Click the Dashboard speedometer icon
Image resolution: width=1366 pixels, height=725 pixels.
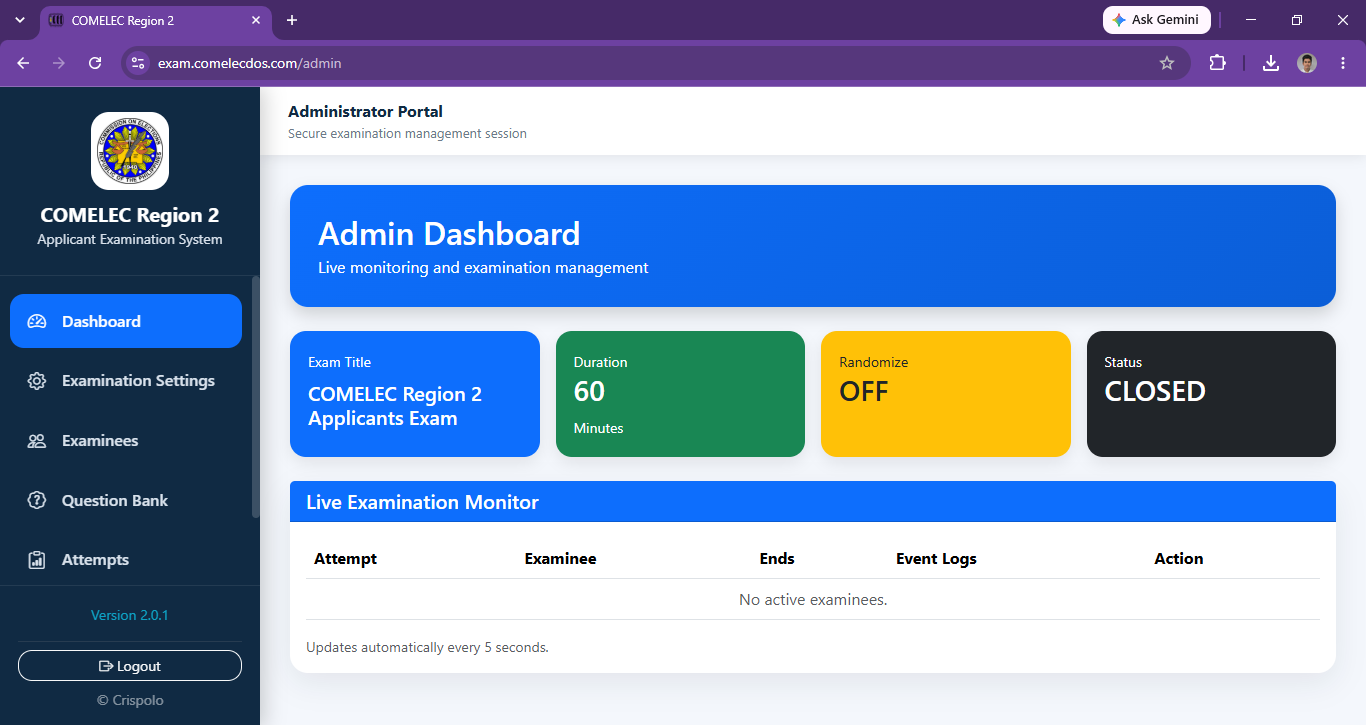coord(37,321)
